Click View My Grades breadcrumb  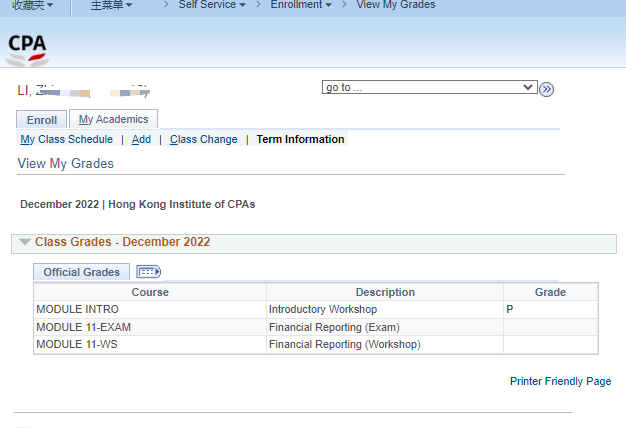coord(396,5)
